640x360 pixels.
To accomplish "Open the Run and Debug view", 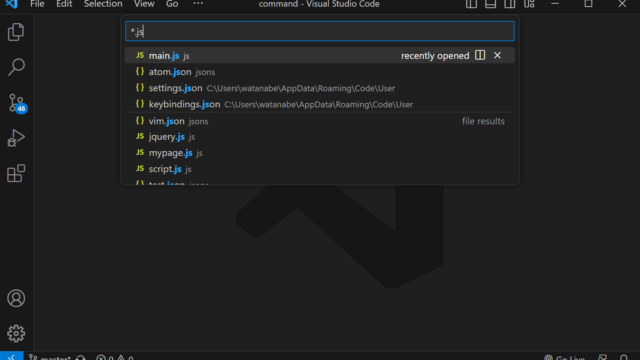I will [x=16, y=138].
